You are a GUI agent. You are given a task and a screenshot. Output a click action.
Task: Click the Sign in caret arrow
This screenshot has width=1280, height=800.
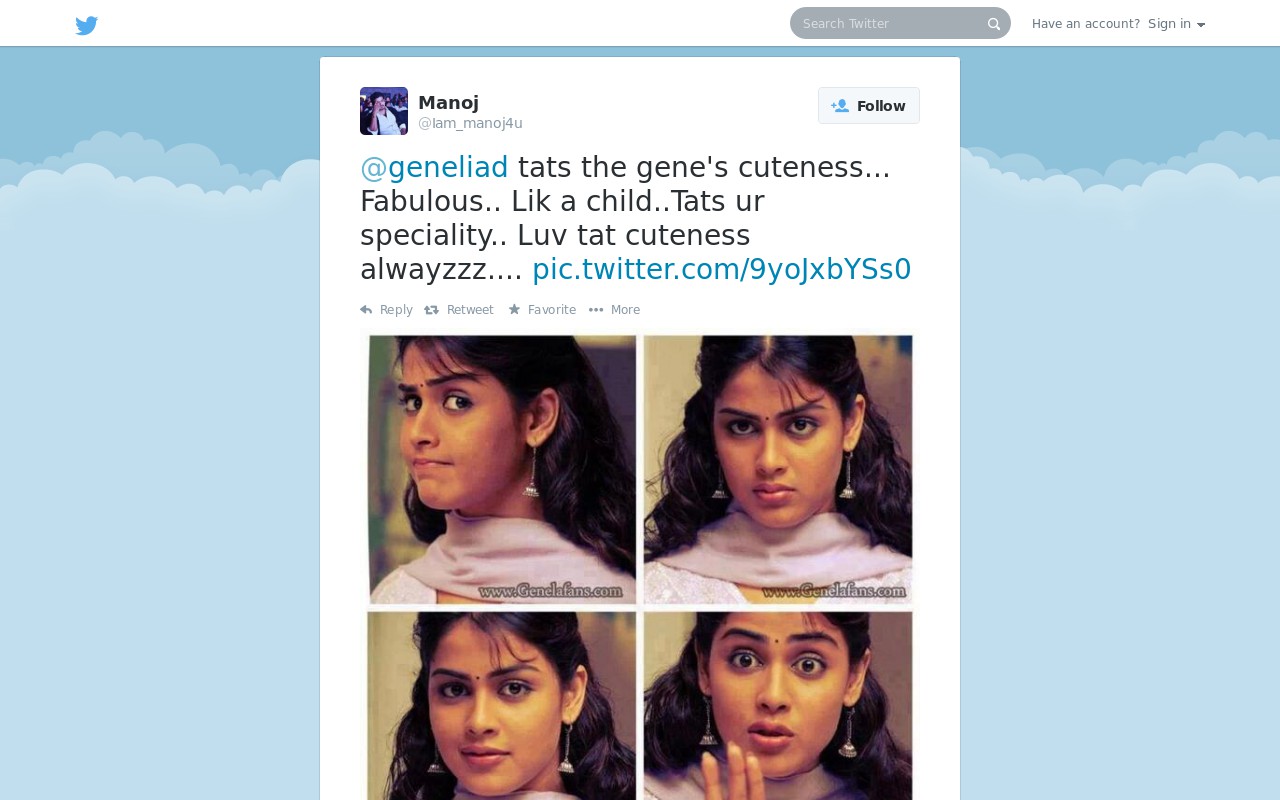pyautogui.click(x=1201, y=25)
